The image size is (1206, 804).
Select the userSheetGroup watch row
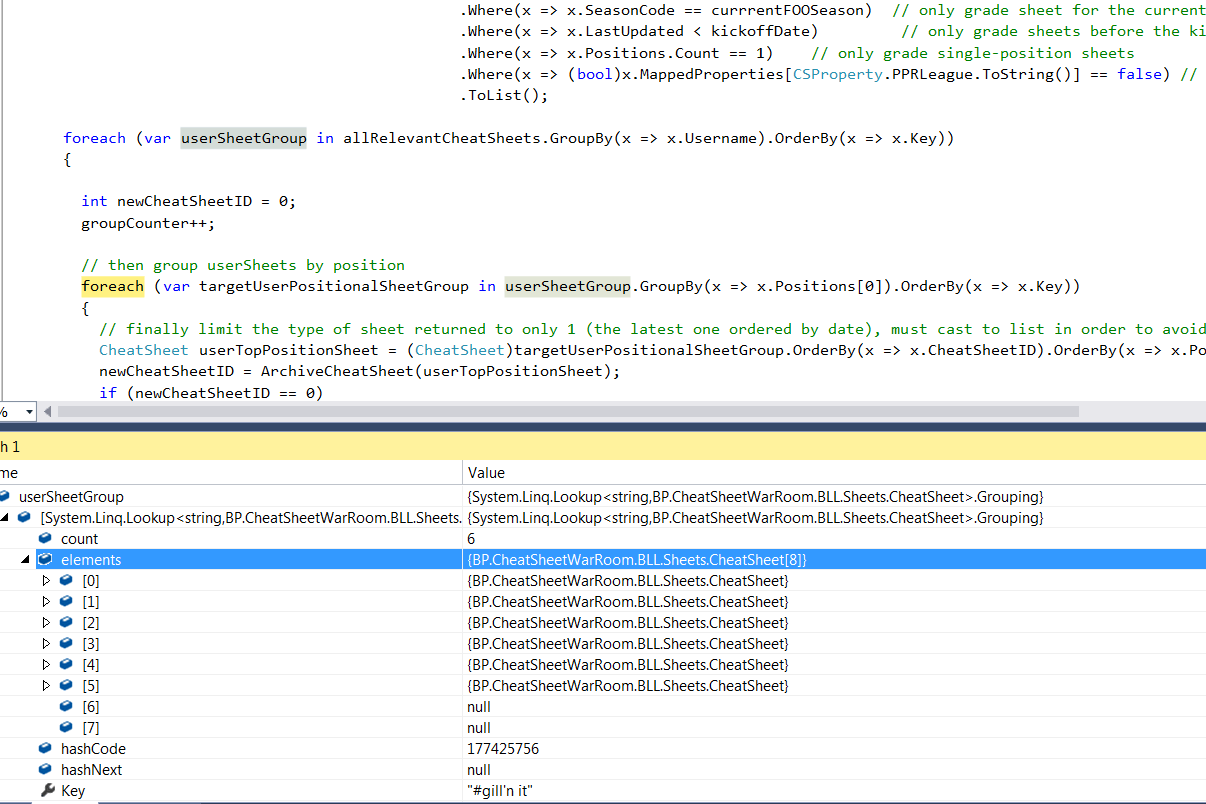point(71,497)
